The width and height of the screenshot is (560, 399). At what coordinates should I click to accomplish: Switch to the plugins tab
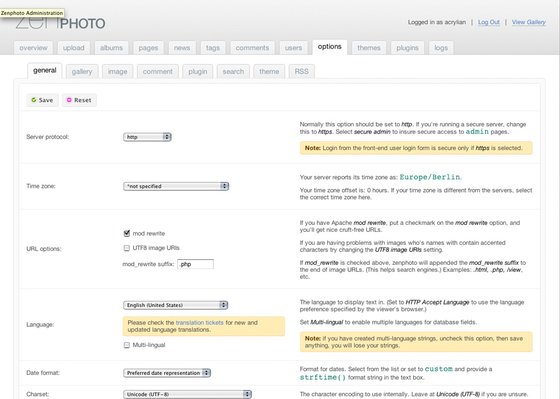[x=408, y=48]
